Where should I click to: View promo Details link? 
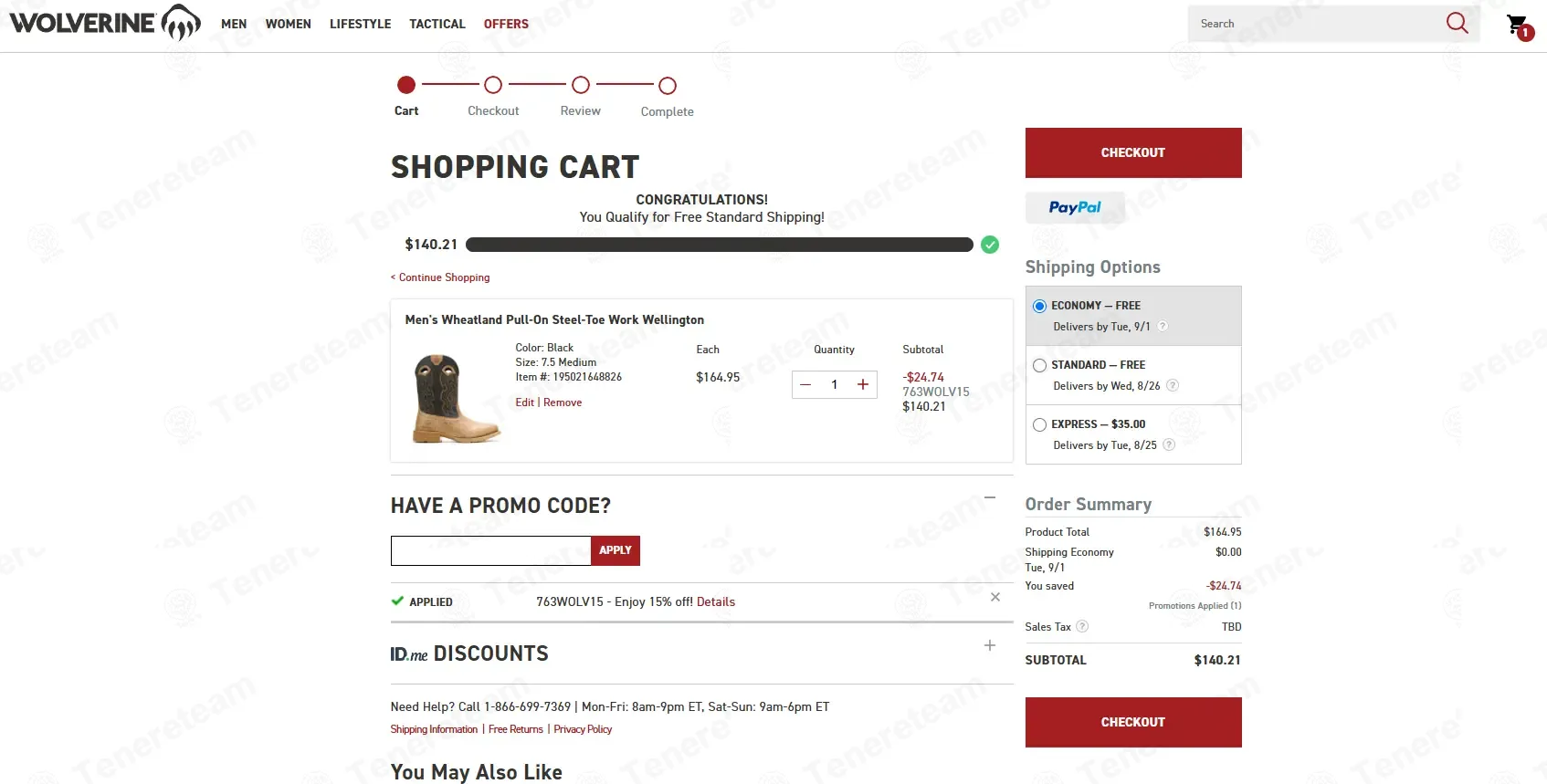tap(716, 601)
